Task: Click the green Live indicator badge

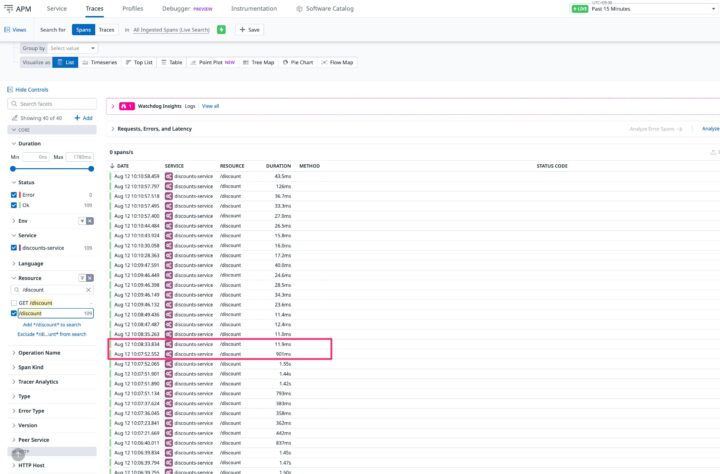Action: pos(579,9)
